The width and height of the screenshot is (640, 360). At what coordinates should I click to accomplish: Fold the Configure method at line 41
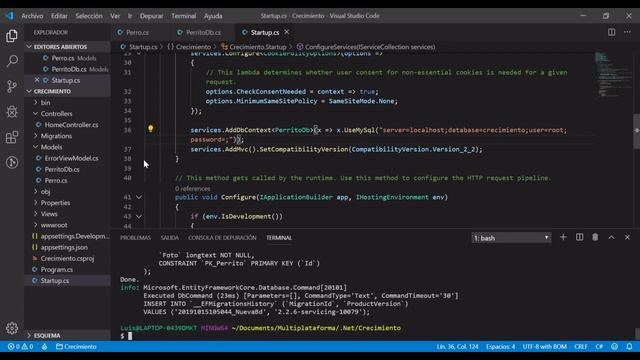point(139,197)
